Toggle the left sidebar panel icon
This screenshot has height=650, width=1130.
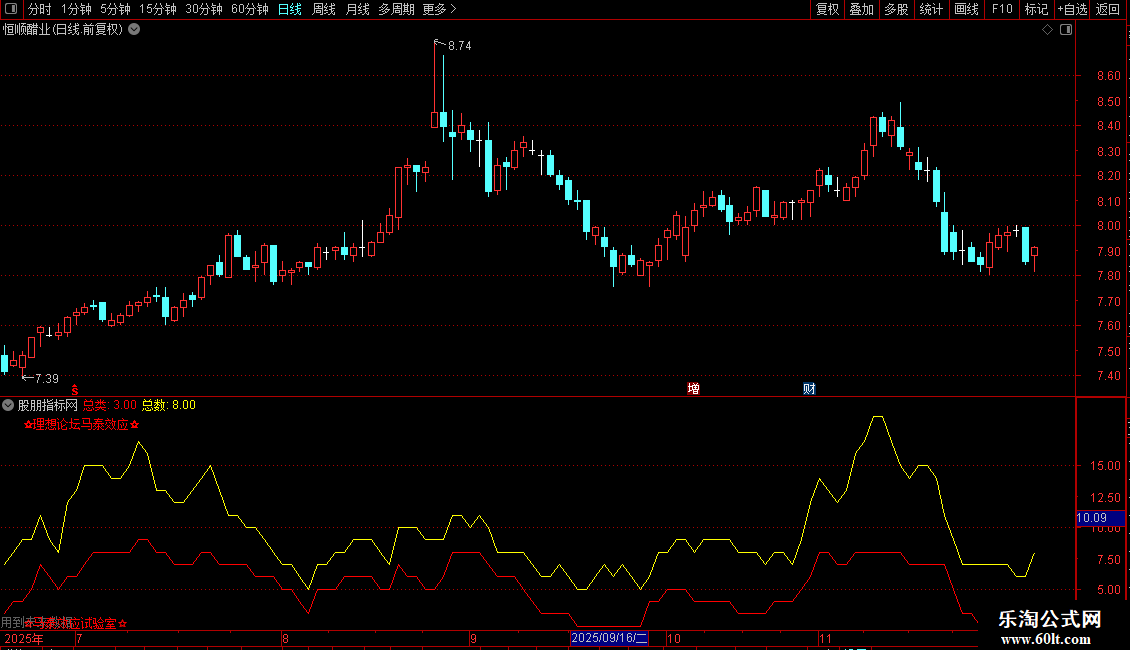[11, 9]
